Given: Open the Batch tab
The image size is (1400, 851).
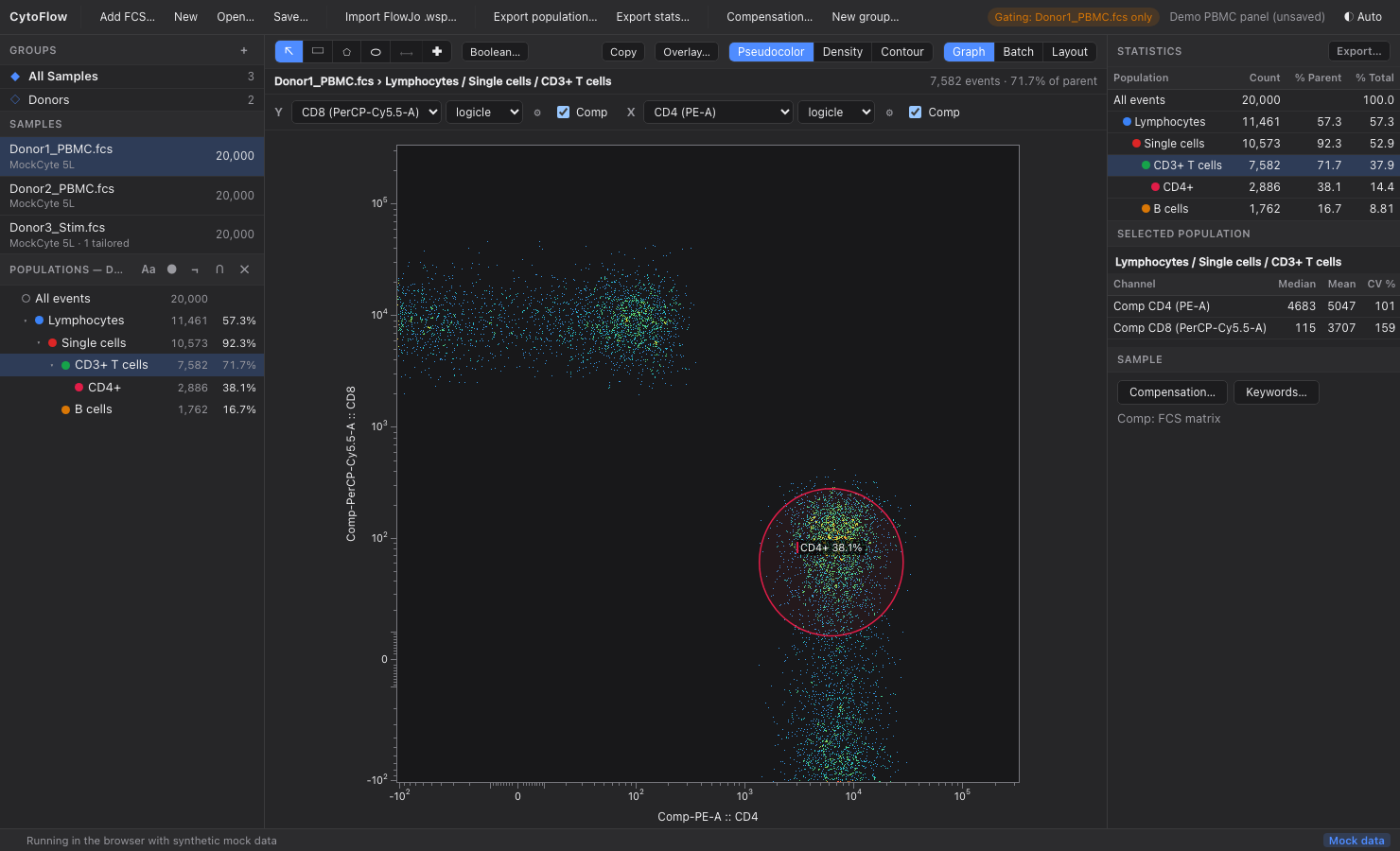Looking at the screenshot, I should tap(1019, 52).
